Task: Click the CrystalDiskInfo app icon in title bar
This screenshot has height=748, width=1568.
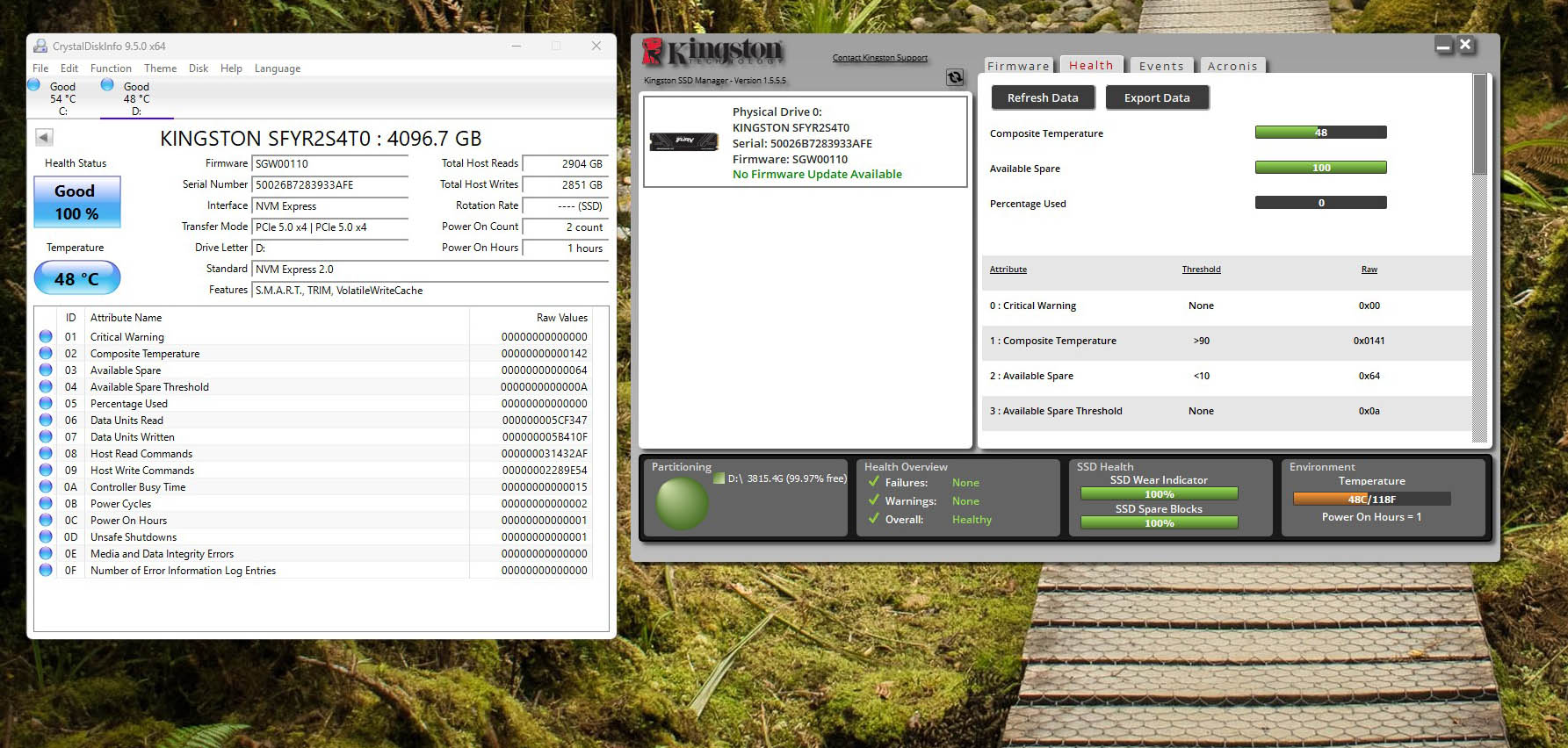Action: 40,46
